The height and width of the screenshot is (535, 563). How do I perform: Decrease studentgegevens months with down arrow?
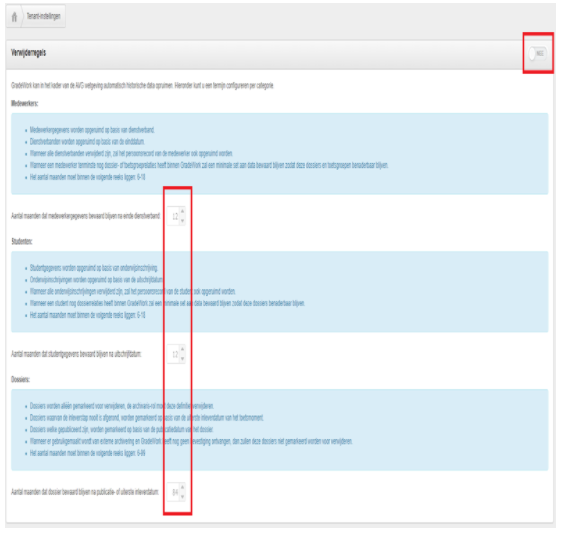click(182, 358)
